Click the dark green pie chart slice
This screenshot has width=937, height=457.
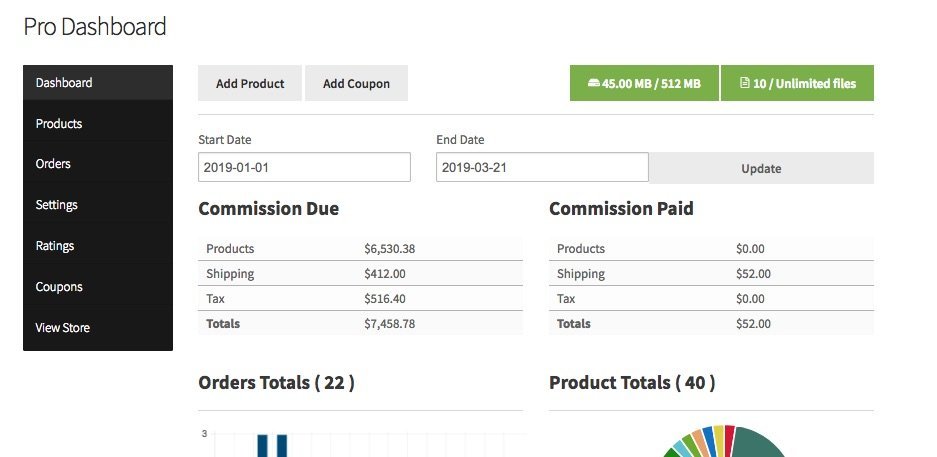758,445
